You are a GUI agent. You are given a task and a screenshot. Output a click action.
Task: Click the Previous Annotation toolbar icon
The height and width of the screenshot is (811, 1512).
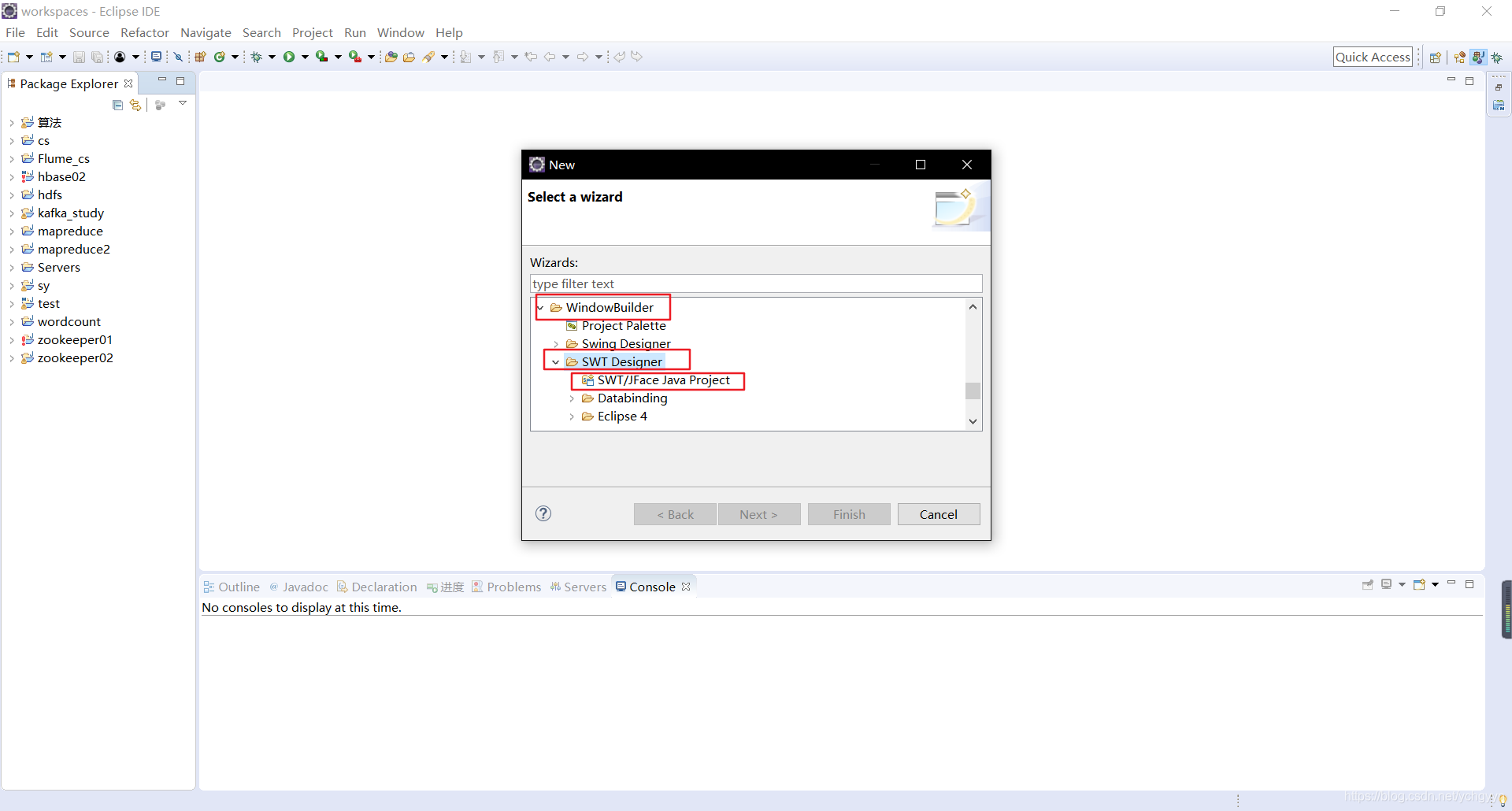498,57
